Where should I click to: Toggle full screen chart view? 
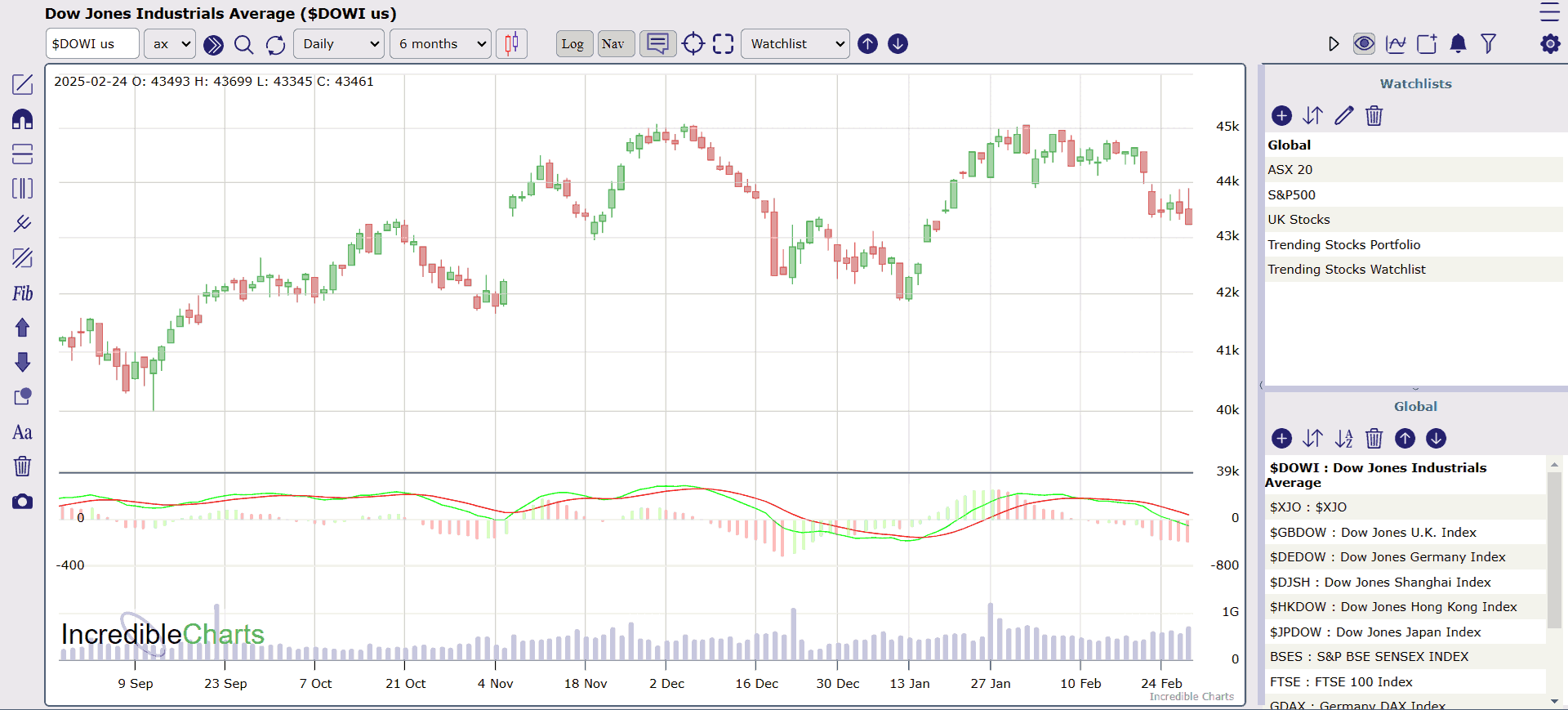point(723,43)
